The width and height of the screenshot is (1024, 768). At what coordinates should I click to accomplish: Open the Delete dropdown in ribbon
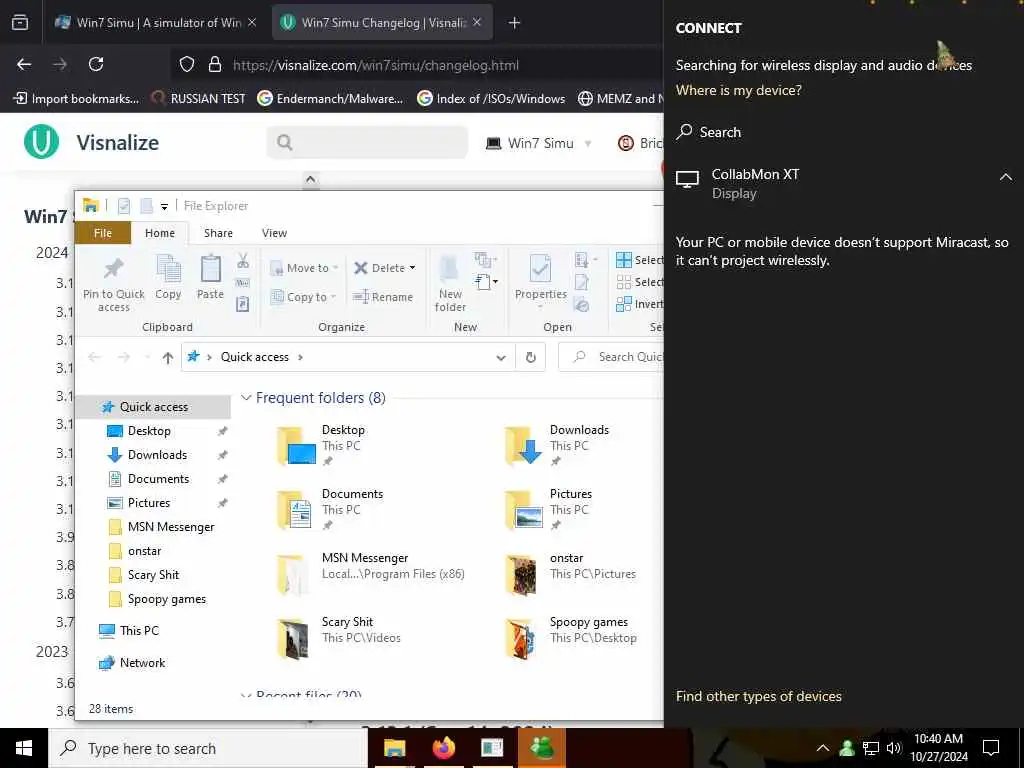click(x=412, y=268)
